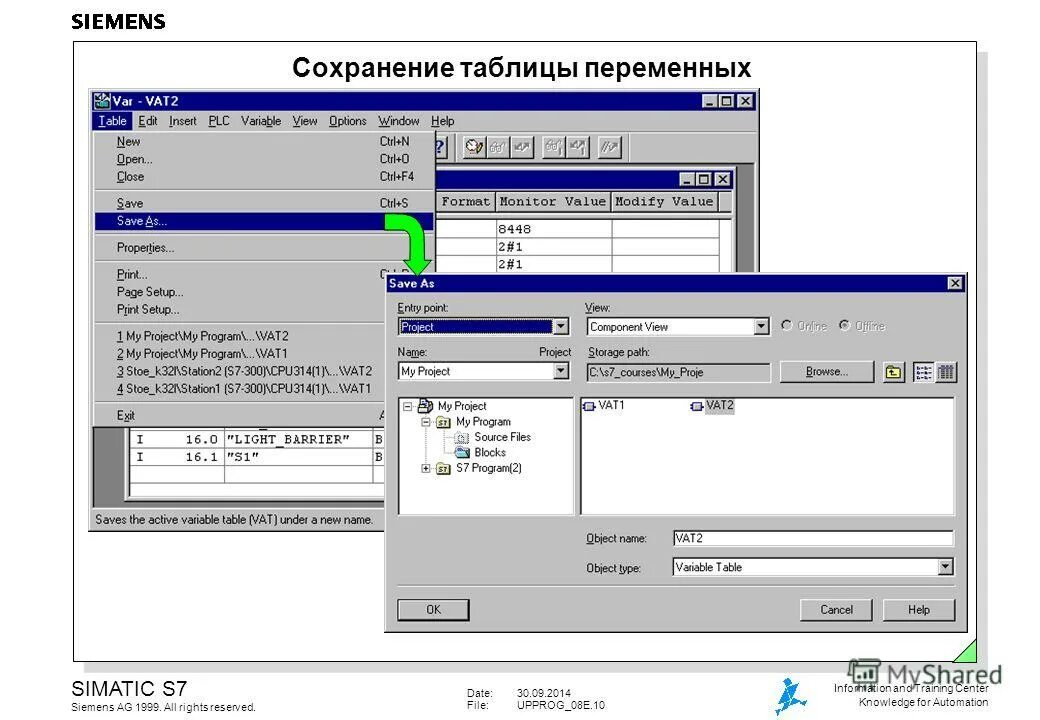
Task: Choose Print... from the Table menu
Action: point(239,274)
